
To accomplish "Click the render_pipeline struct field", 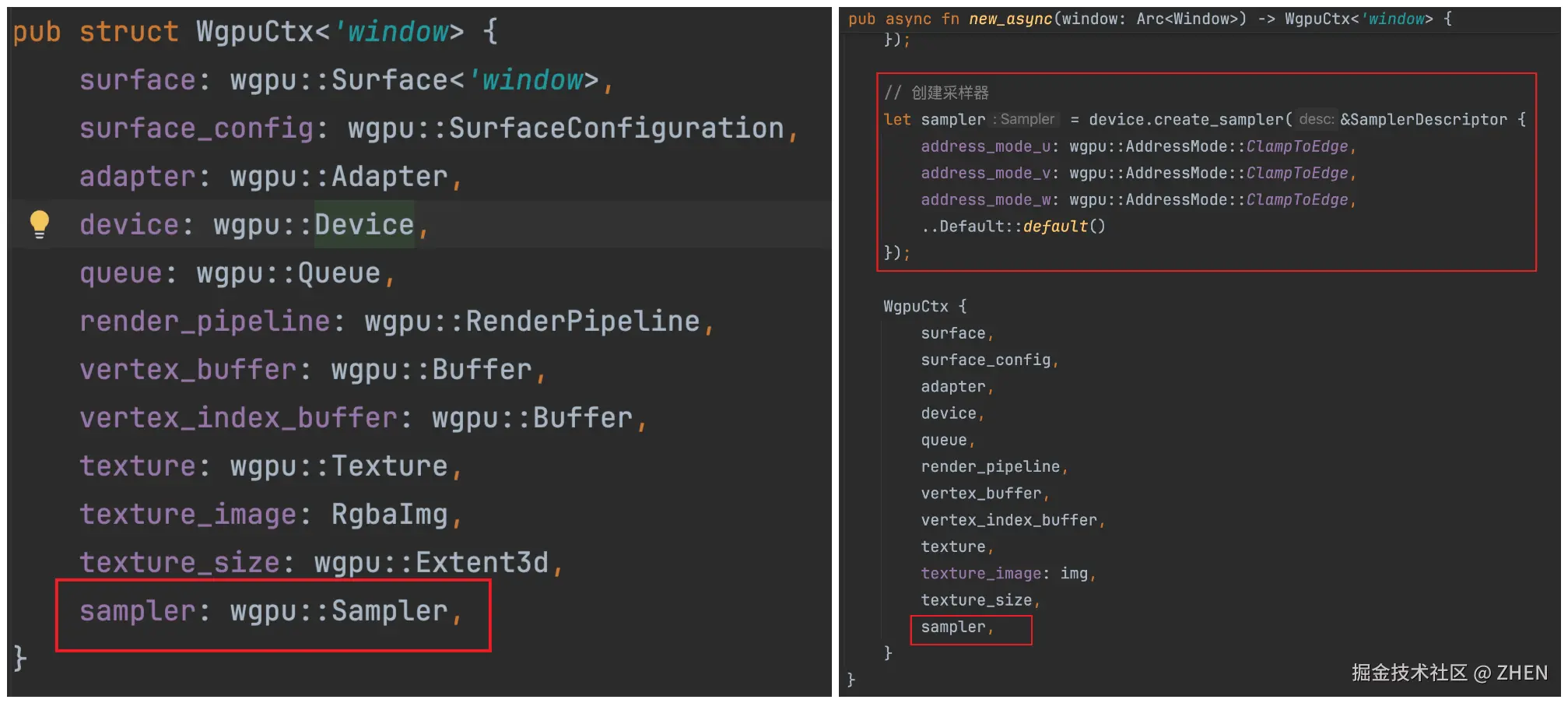I will (205, 322).
